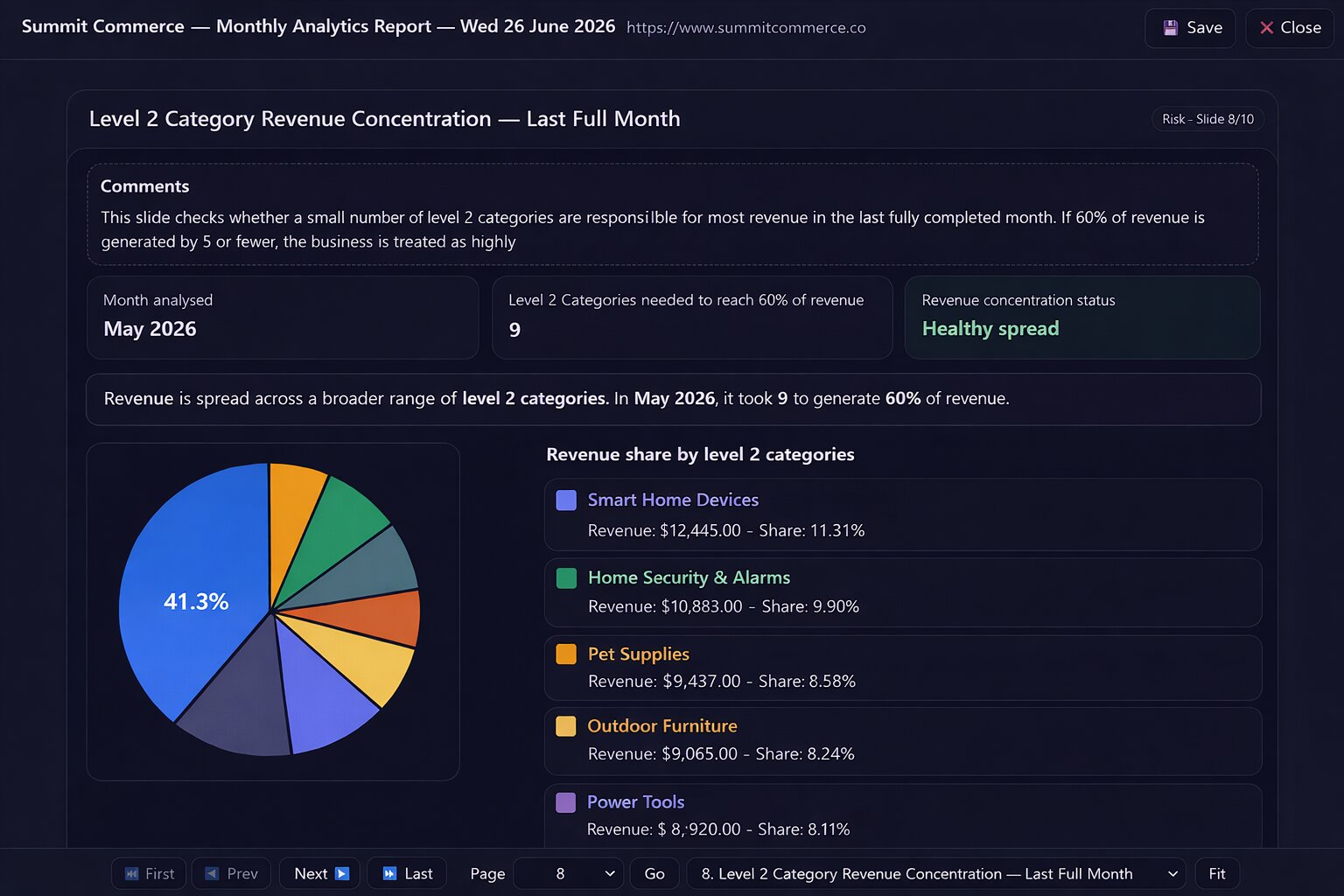Image resolution: width=1344 pixels, height=896 pixels.
Task: Click the Smart Home Devices color swatch
Action: coord(566,500)
